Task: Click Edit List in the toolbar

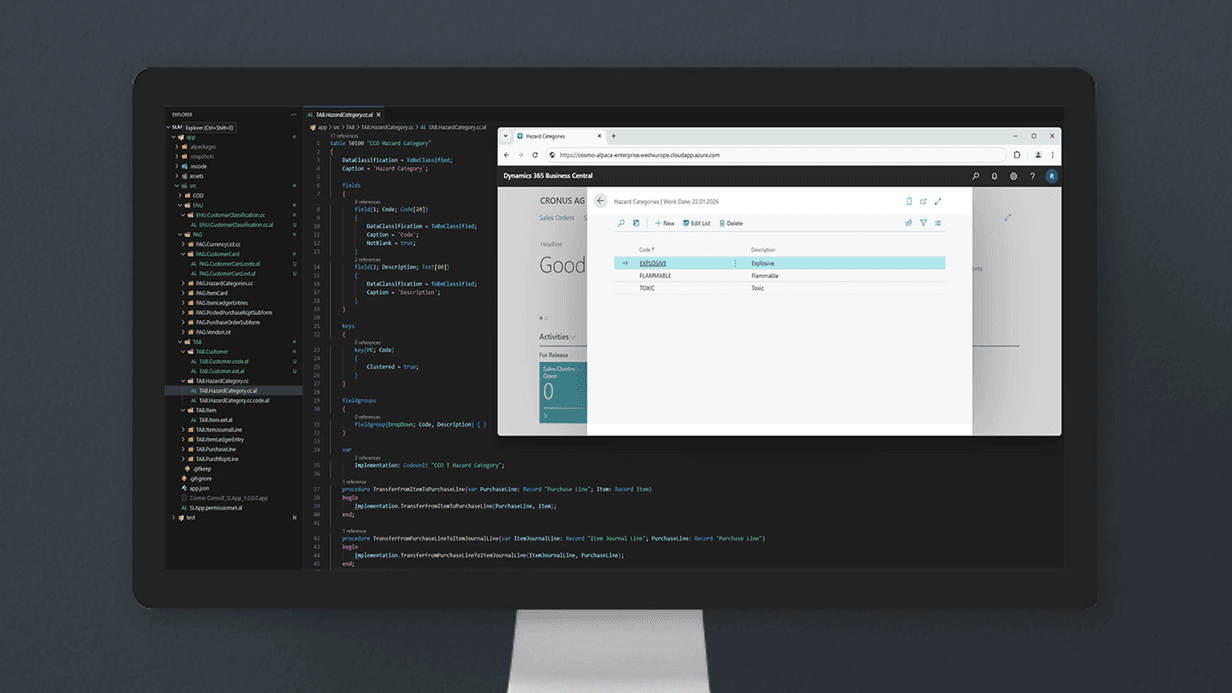Action: (x=697, y=223)
